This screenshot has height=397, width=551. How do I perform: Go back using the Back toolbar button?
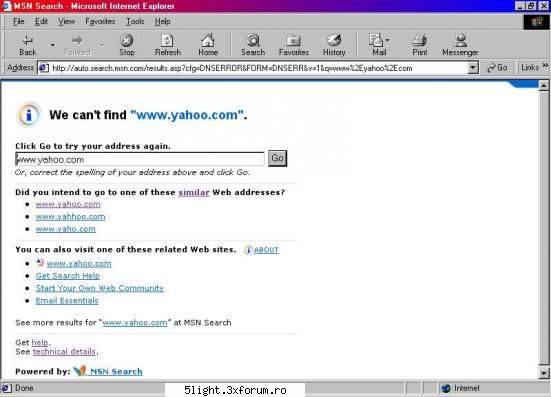27,45
